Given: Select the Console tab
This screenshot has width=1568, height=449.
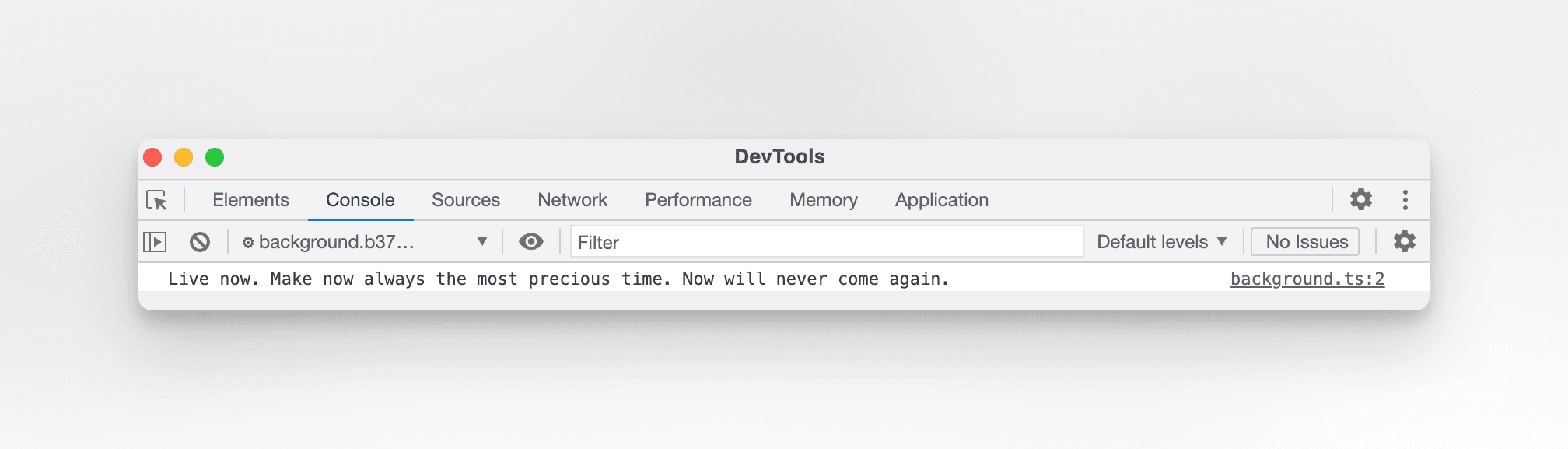Looking at the screenshot, I should pyautogui.click(x=360, y=200).
